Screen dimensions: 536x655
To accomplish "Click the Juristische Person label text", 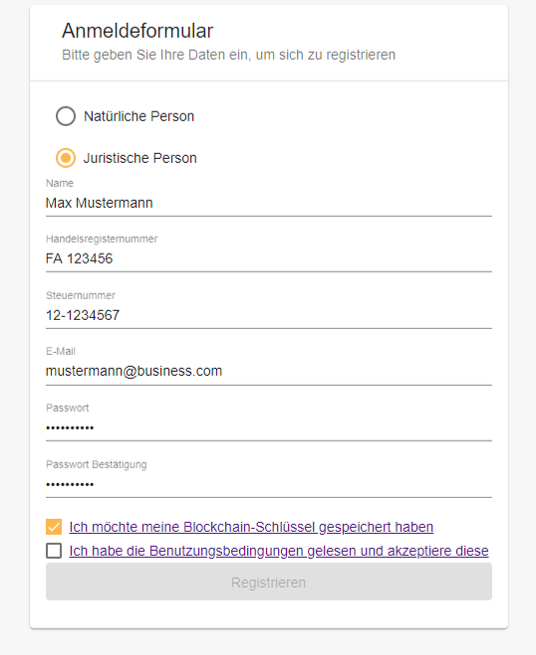I will 140,158.
